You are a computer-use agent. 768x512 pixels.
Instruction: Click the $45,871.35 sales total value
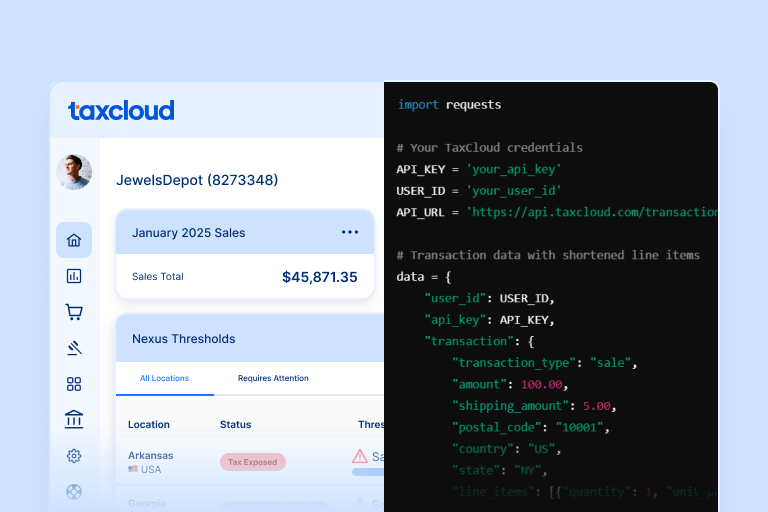pos(320,277)
